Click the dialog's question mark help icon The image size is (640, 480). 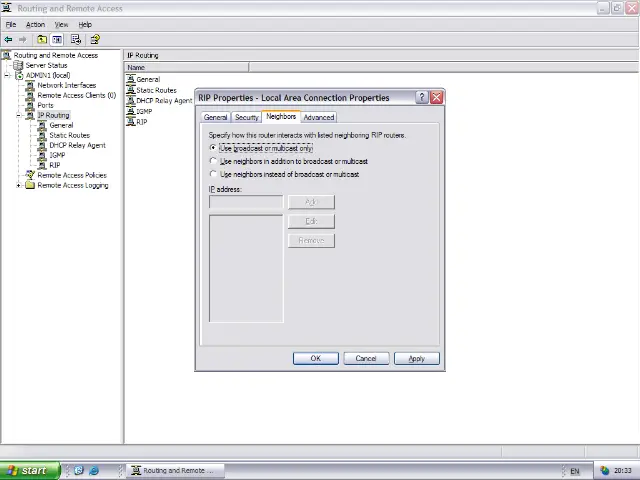(x=422, y=98)
